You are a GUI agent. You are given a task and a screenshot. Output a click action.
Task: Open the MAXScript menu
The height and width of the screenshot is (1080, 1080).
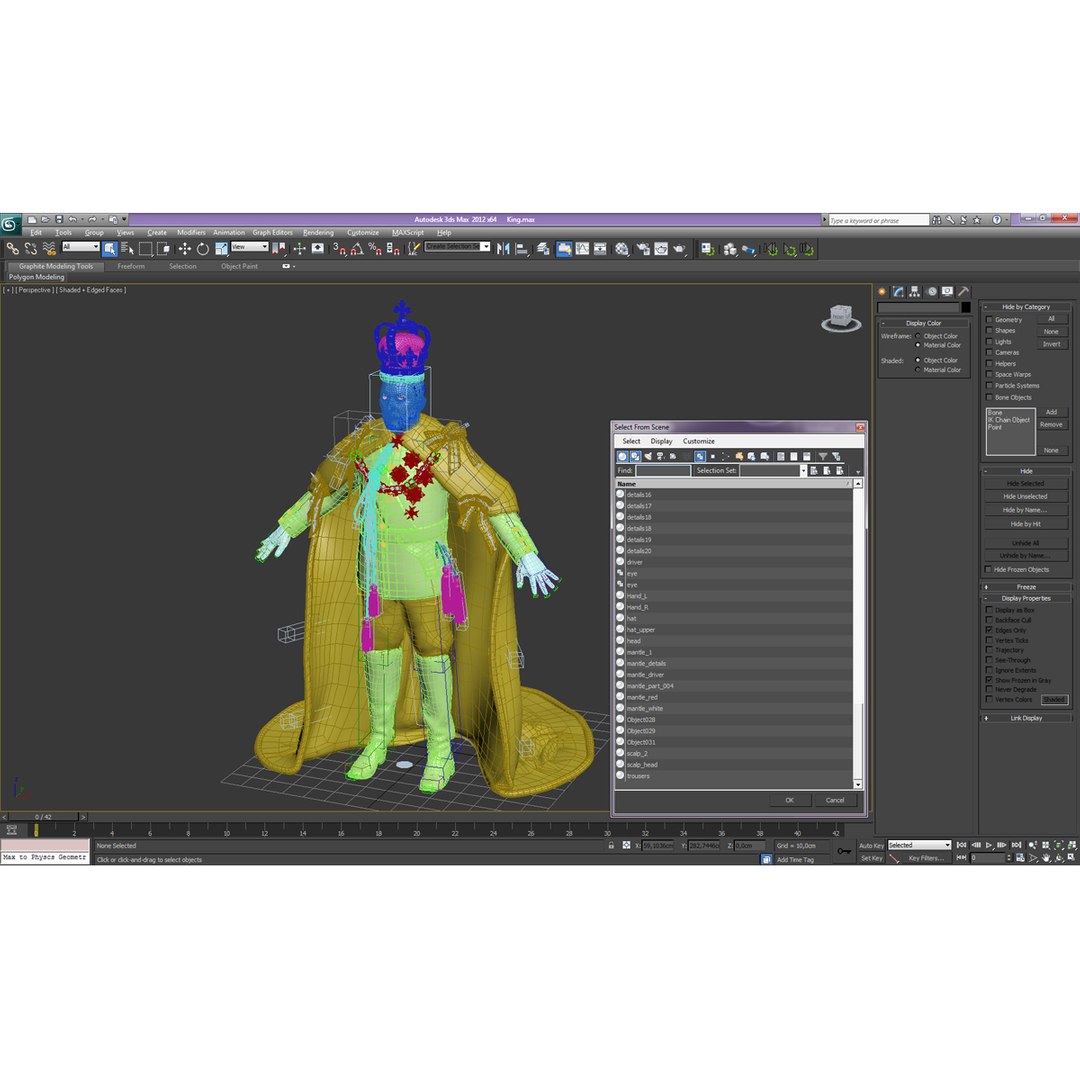coord(408,233)
